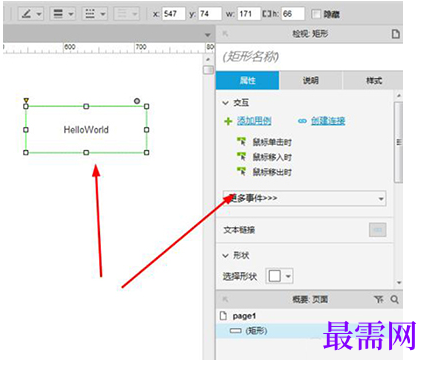This screenshot has width=435, height=367.
Task: Toggle the lock aspect ratio icon
Action: 267,14
